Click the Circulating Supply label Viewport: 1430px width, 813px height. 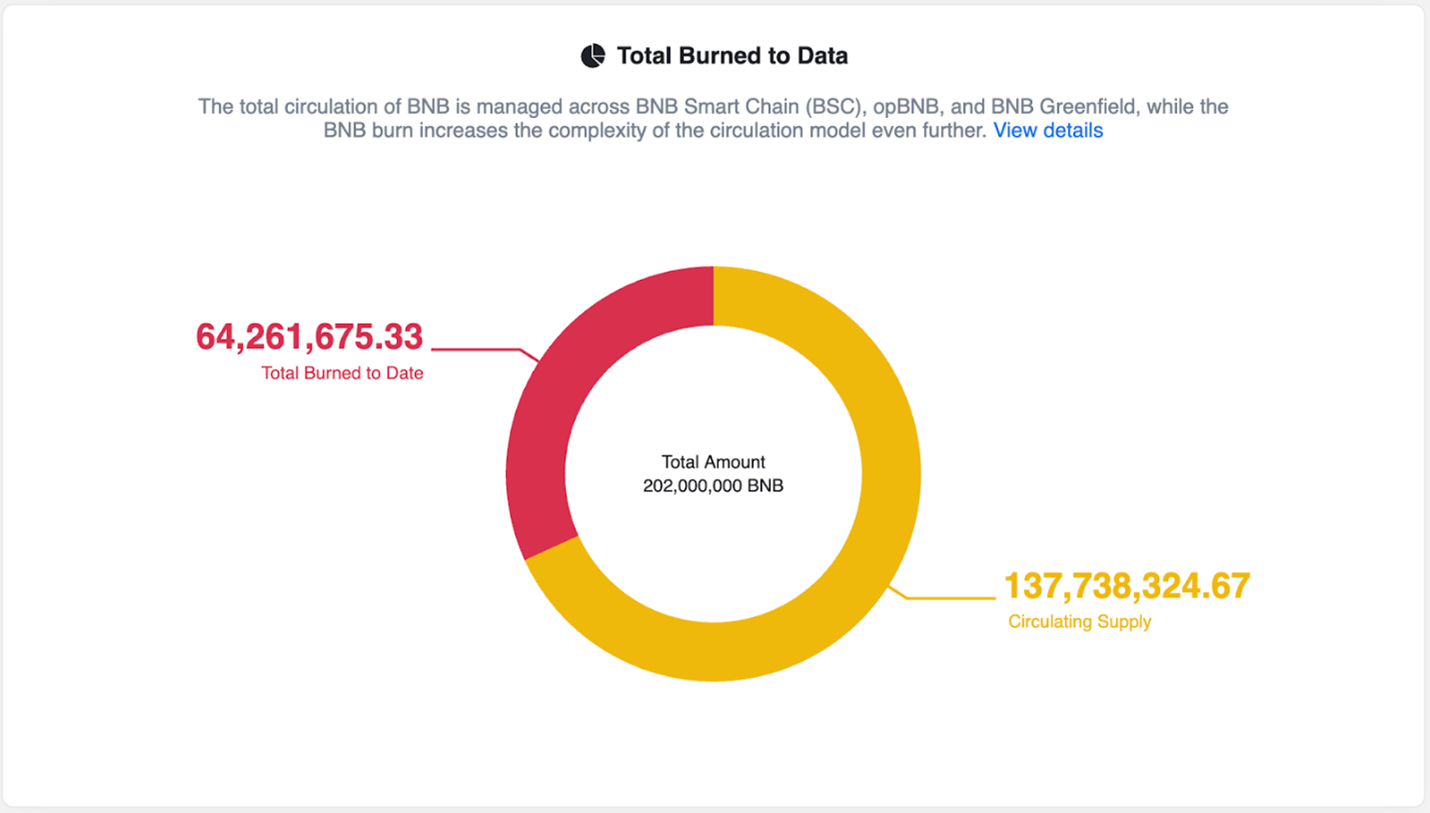[1079, 622]
